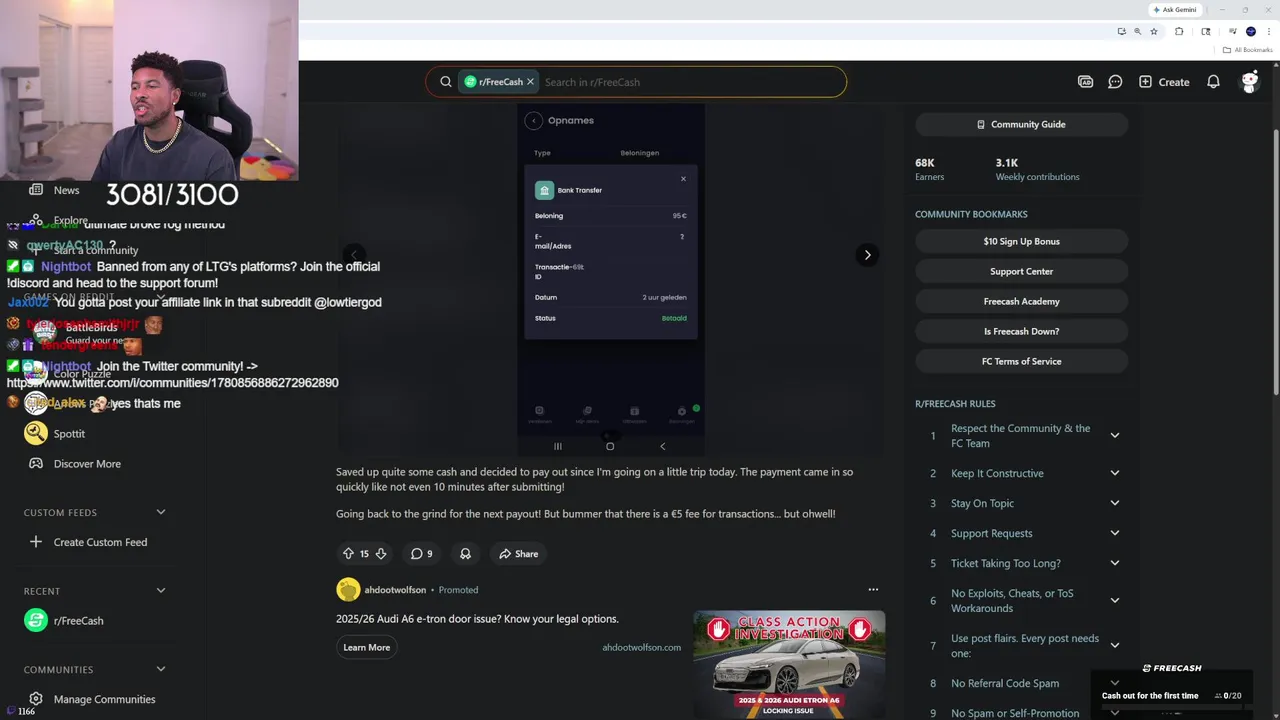The height and width of the screenshot is (720, 1280).
Task: Open Chrome media controls icon
Action: [x=1233, y=31]
